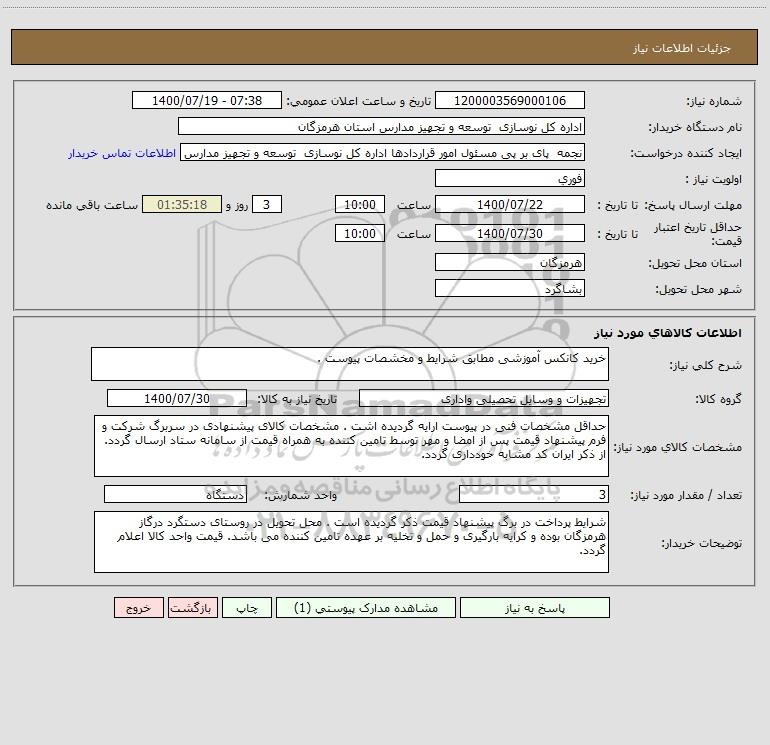Click the 'شهر محل تحویل:' label
This screenshot has height=745, width=770.
click(x=699, y=290)
